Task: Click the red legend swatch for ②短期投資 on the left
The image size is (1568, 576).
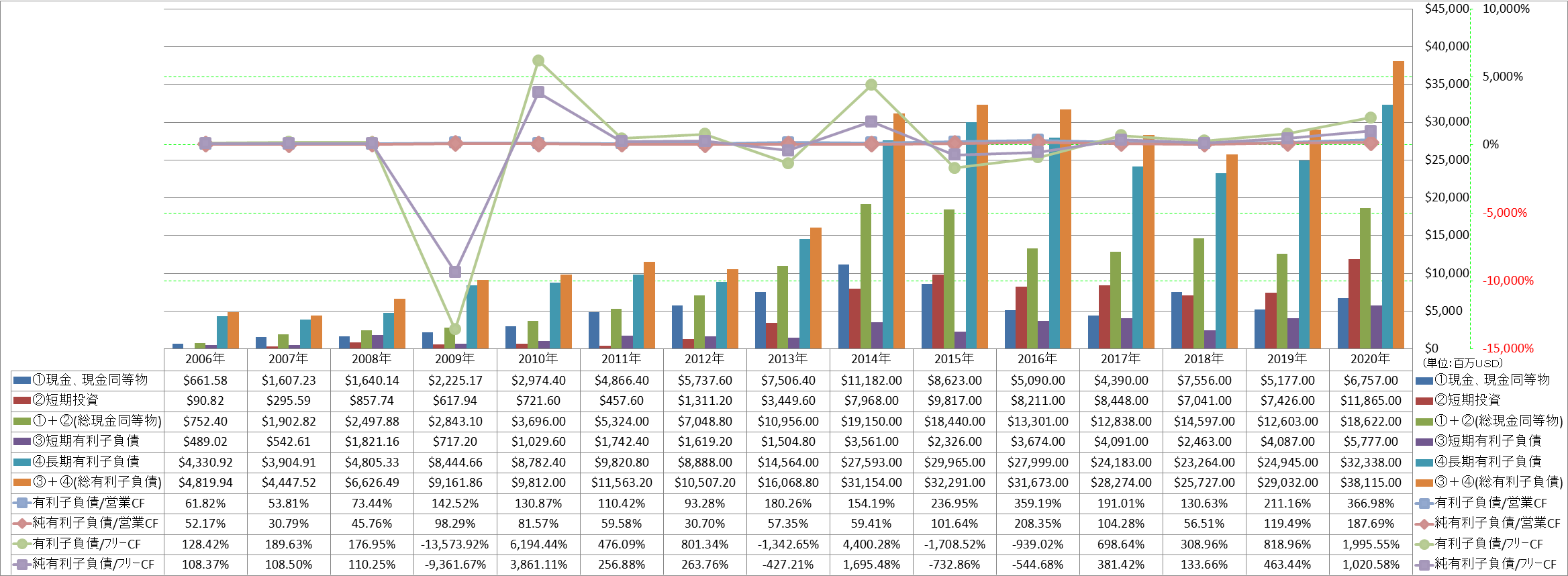Action: pyautogui.click(x=22, y=401)
